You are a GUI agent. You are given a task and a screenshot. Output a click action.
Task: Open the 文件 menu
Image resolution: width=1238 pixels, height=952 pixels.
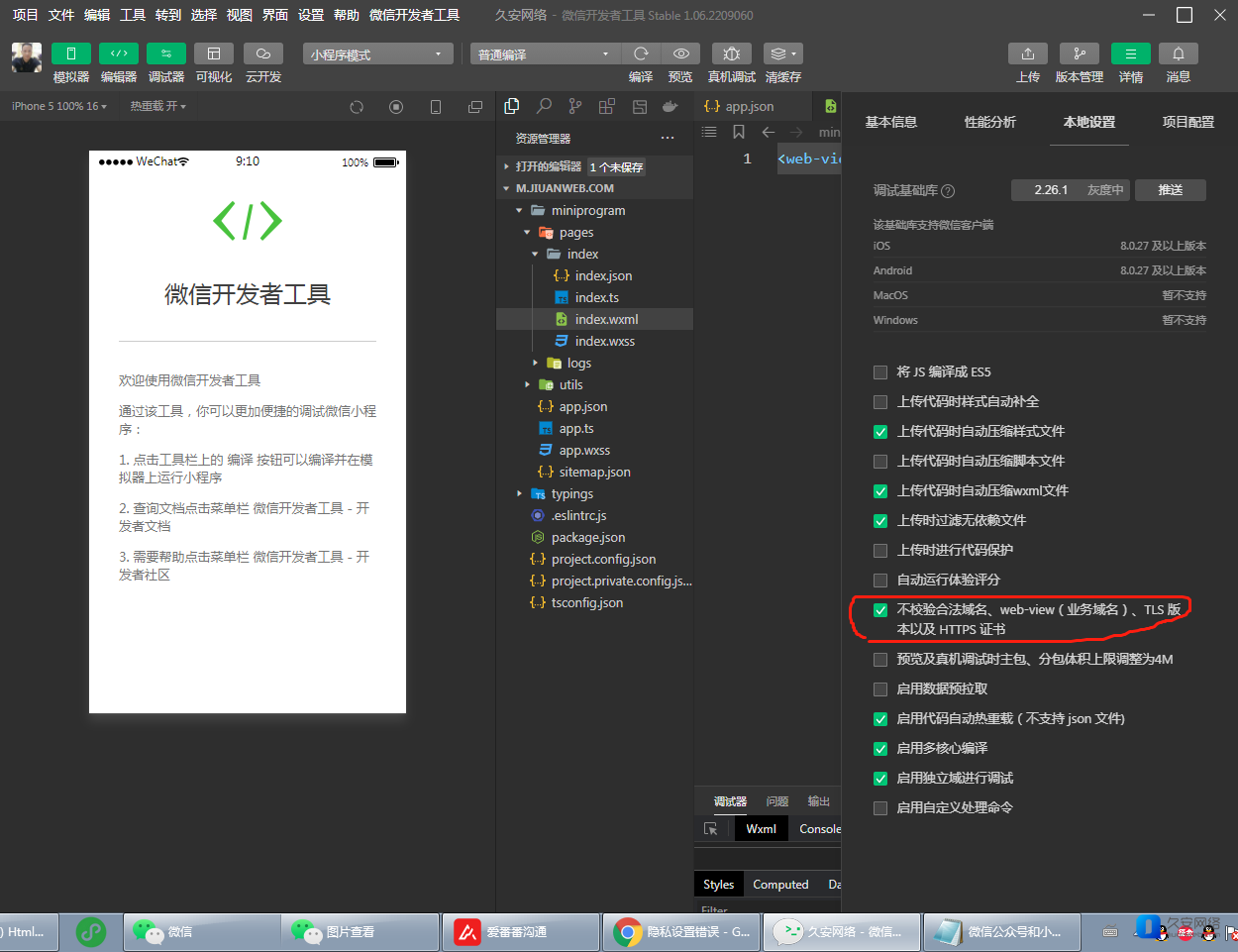tap(61, 15)
